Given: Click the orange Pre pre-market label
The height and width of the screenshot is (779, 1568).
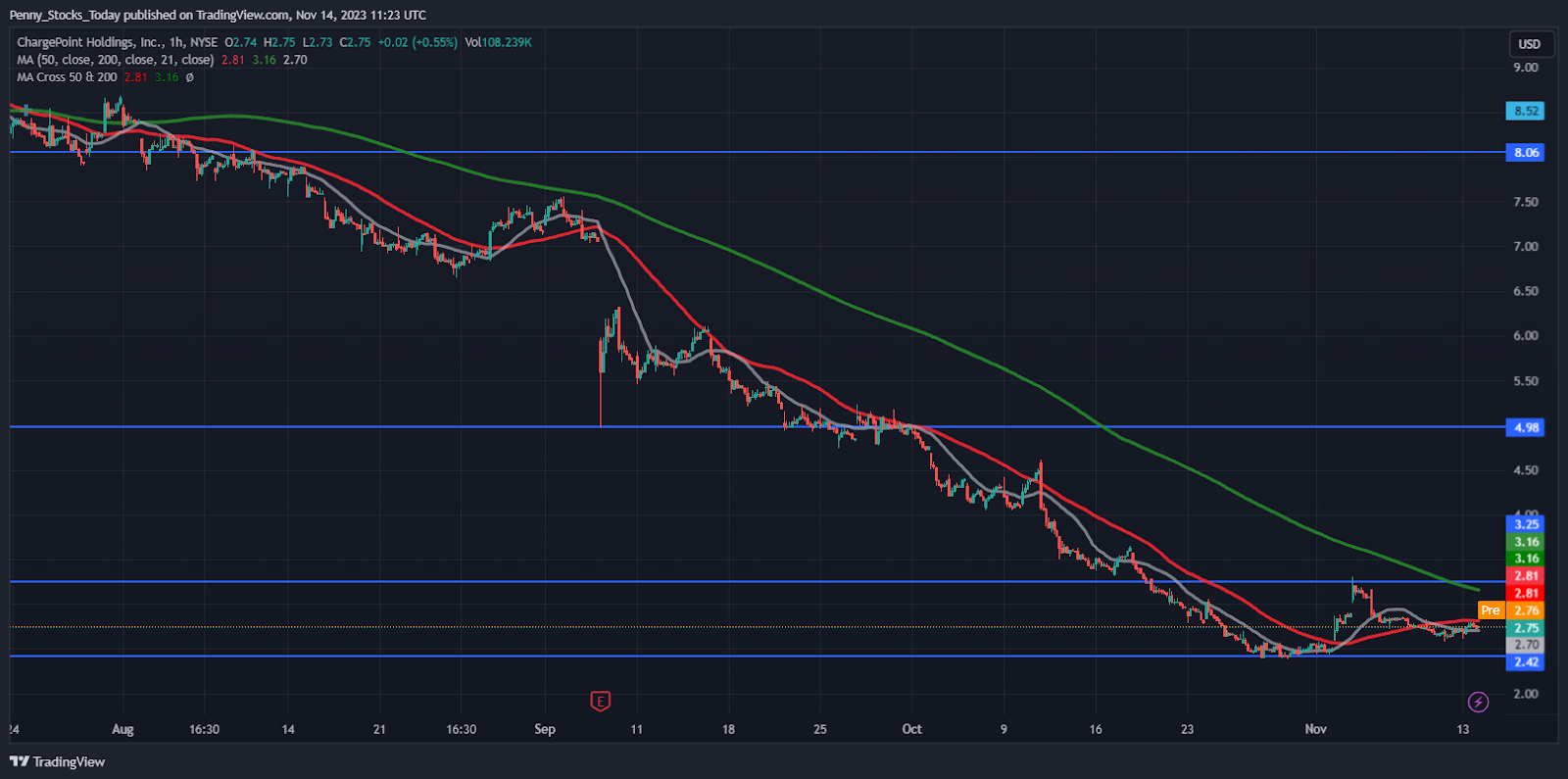Looking at the screenshot, I should (x=1491, y=610).
